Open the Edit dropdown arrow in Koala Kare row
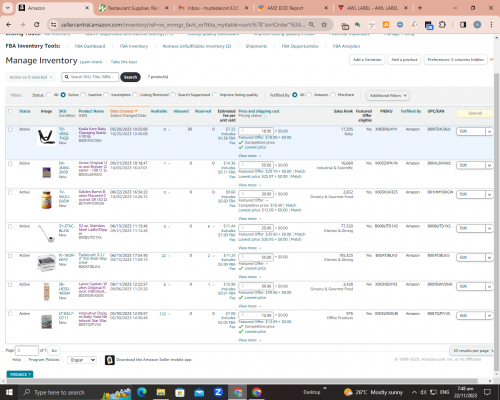This screenshot has width=500, height=400. click(489, 132)
